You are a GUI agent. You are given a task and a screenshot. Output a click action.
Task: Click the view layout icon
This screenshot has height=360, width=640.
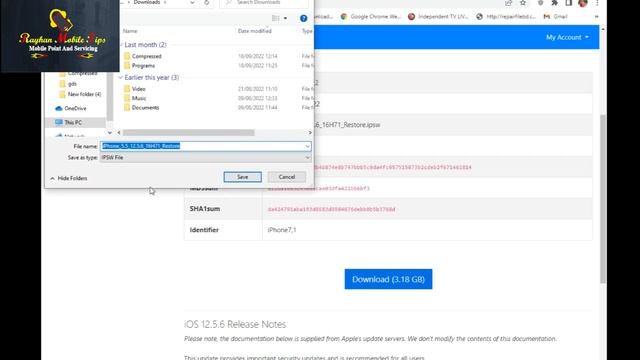pyautogui.click(x=276, y=18)
